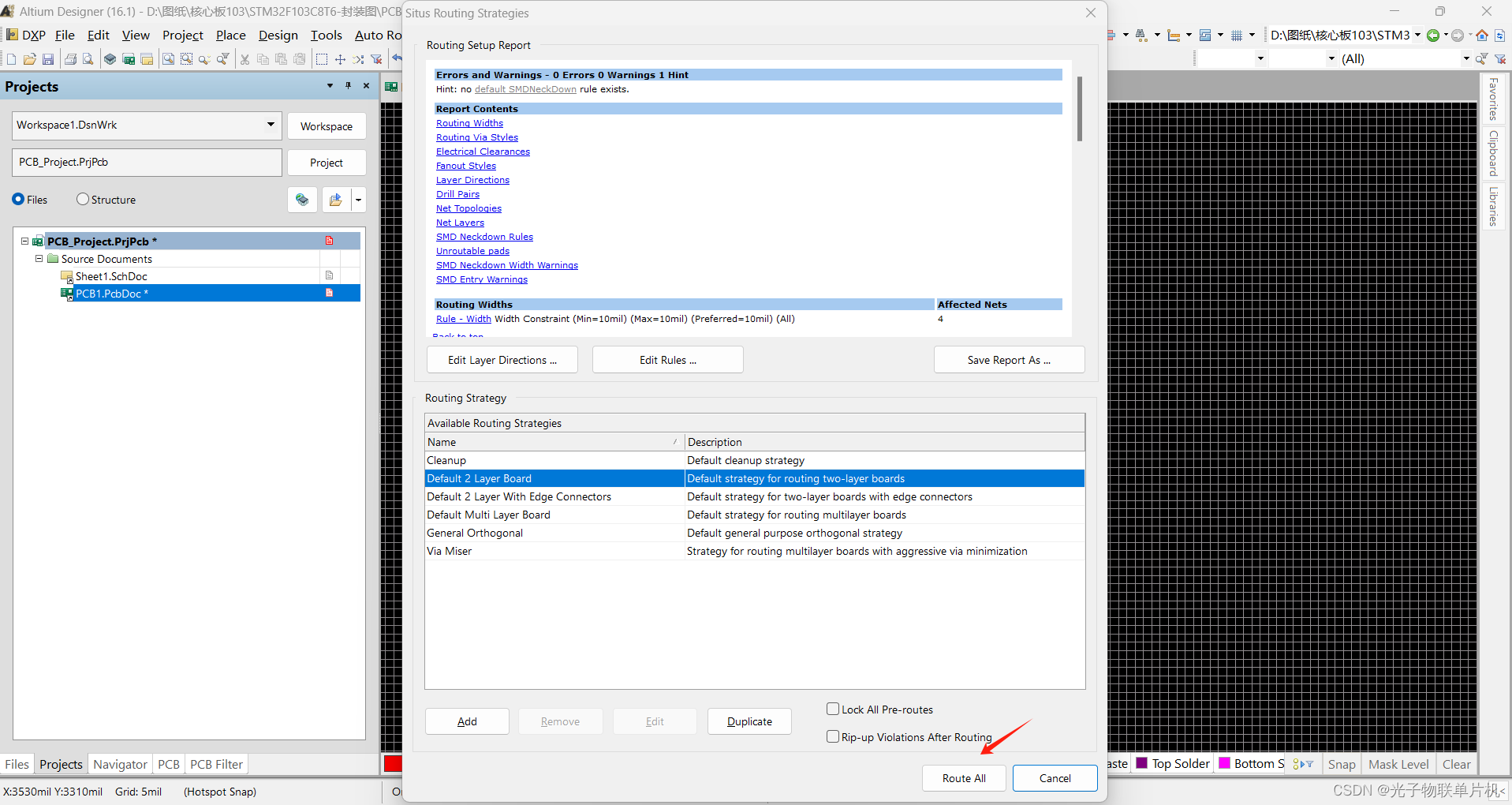Click the red current layer color swatch
The width and height of the screenshot is (1512, 805).
point(393,764)
